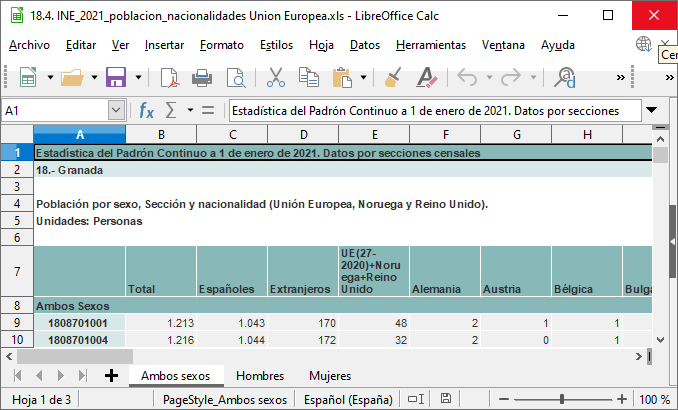Select the Clone Formatting paintbrush
Screen dimensions: 678x410
tap(393, 78)
